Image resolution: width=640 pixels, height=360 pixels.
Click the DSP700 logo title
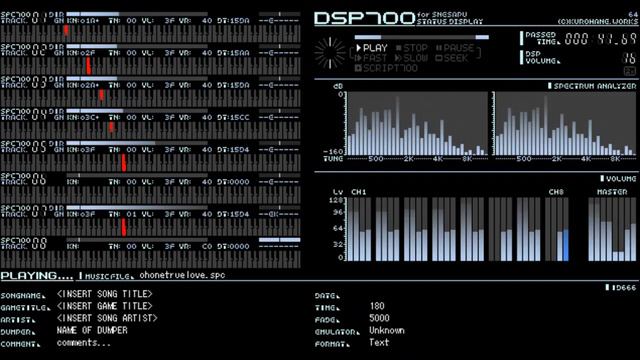(364, 18)
